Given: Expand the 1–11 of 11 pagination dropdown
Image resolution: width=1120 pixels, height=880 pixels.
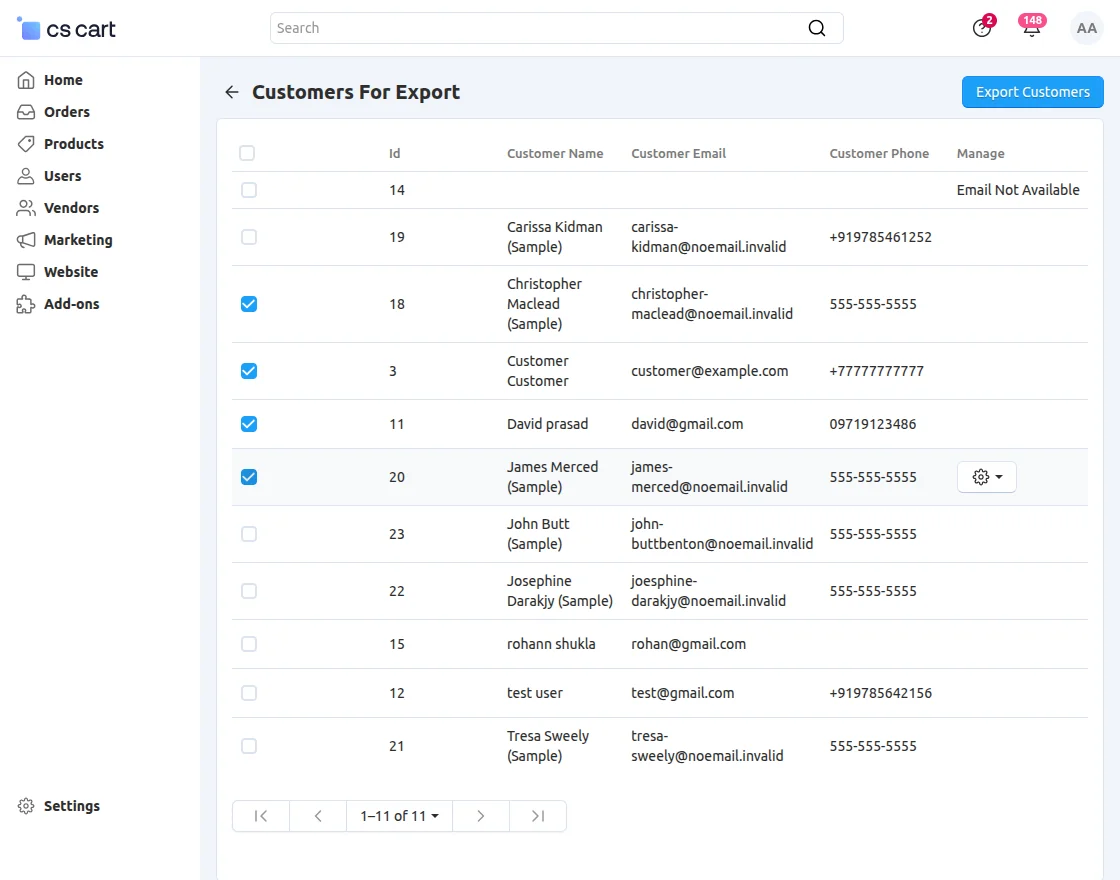Looking at the screenshot, I should pos(398,815).
